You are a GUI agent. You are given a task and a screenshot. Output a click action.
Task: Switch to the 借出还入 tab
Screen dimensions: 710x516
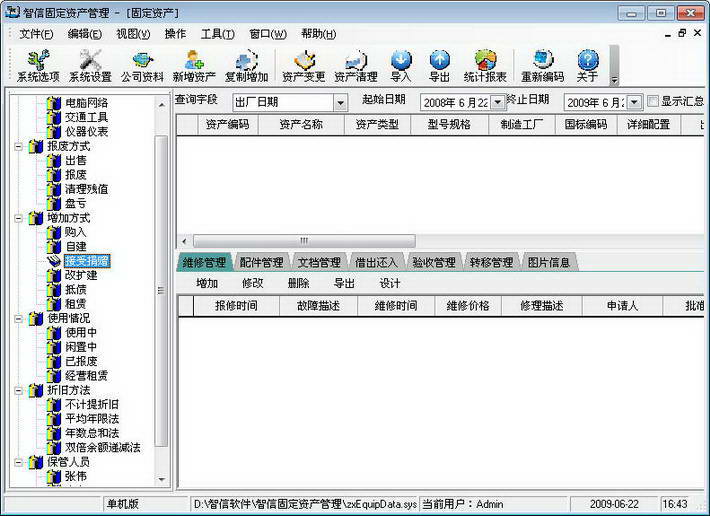click(376, 262)
